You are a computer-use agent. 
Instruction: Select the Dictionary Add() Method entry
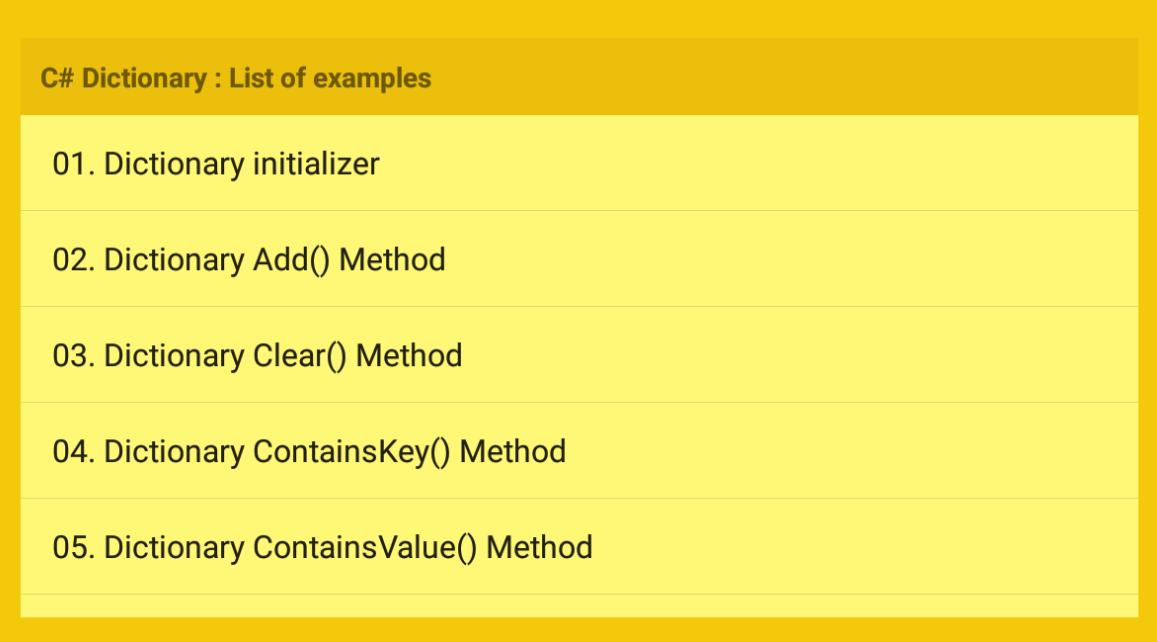pyautogui.click(x=249, y=260)
